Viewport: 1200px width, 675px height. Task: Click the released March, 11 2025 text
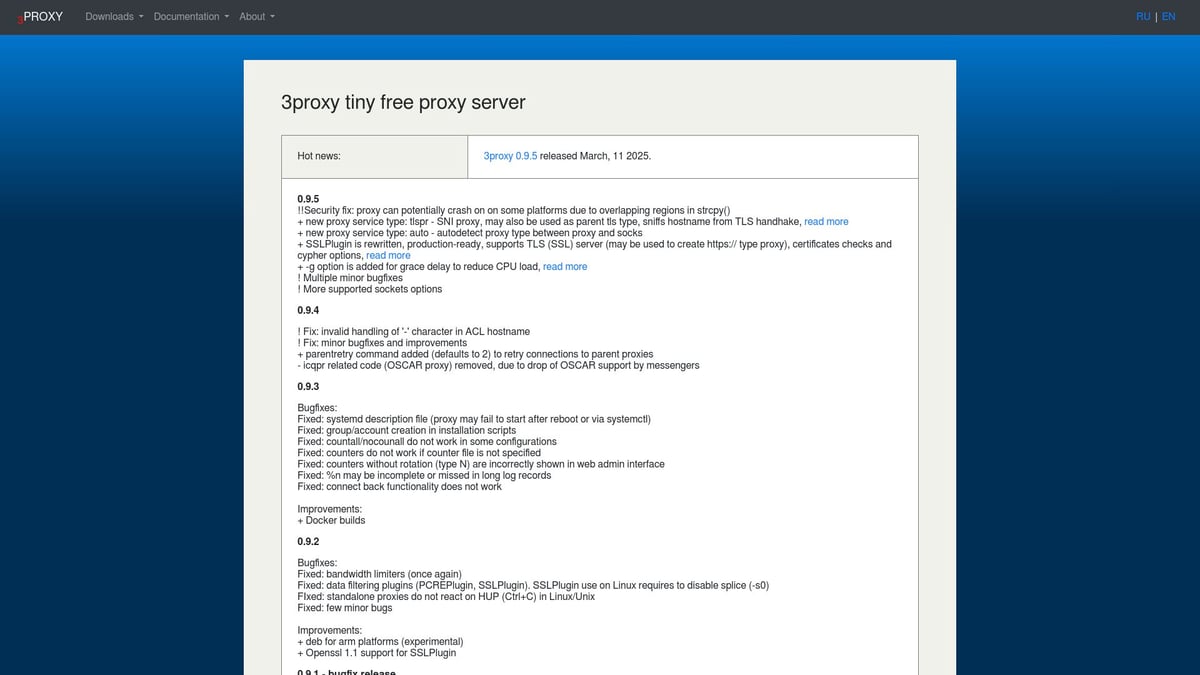tap(596, 156)
